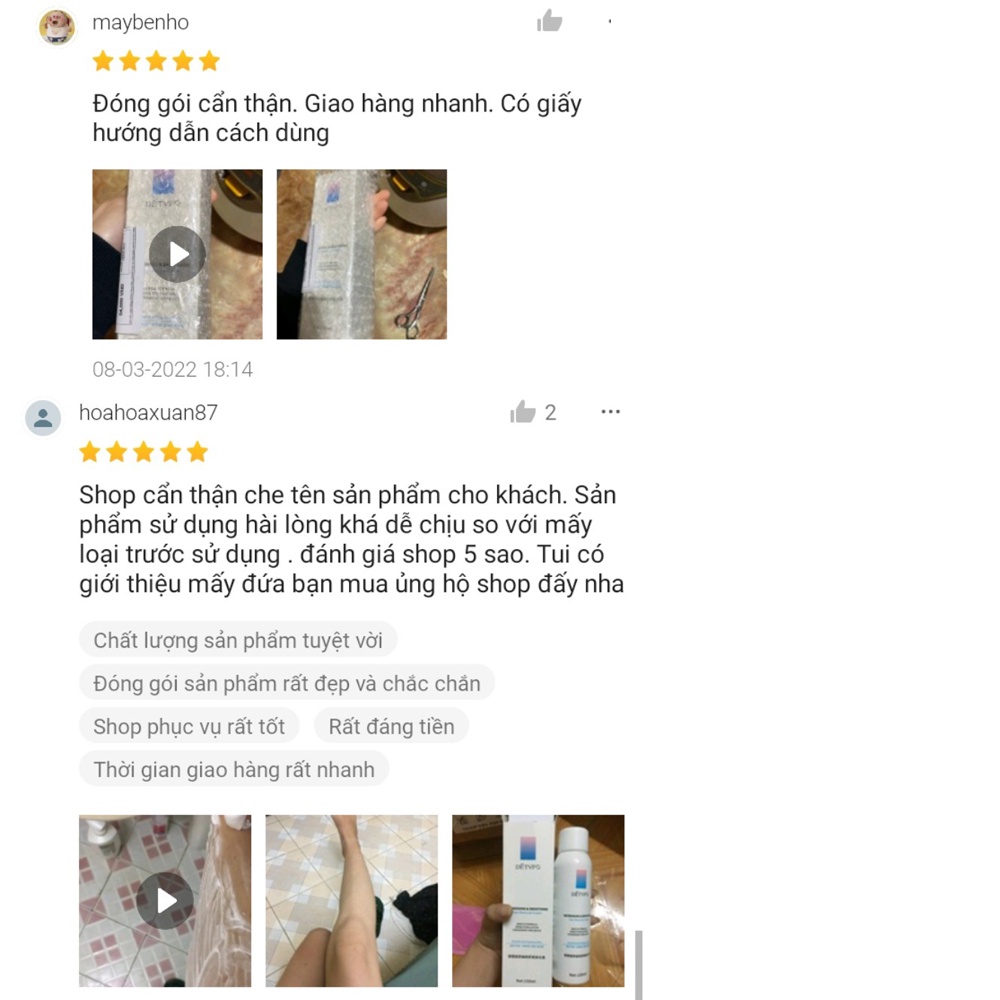Click the vertical scrollbar at bottom right

tap(638, 964)
